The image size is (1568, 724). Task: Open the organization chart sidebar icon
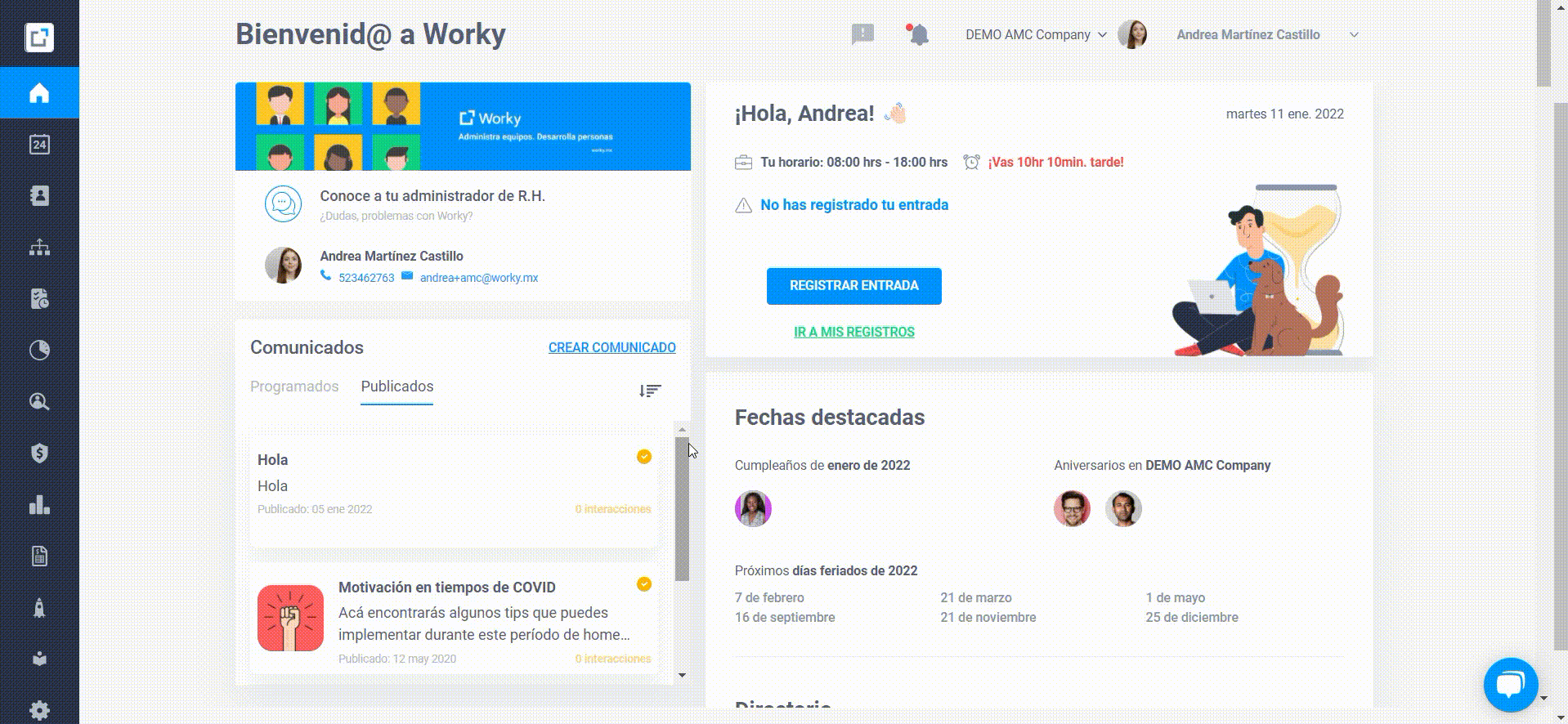tap(39, 248)
